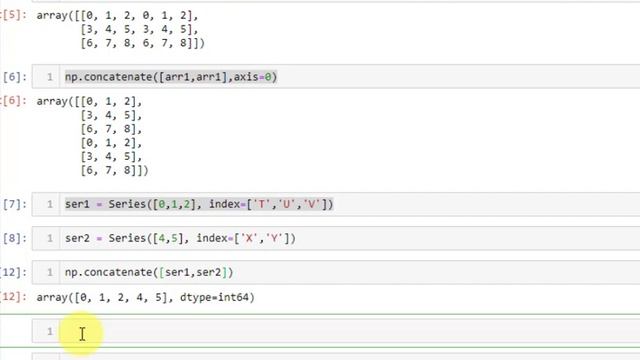Click first row array([[0, 1, 2], of output 6
The width and height of the screenshot is (640, 360).
[x=89, y=101]
